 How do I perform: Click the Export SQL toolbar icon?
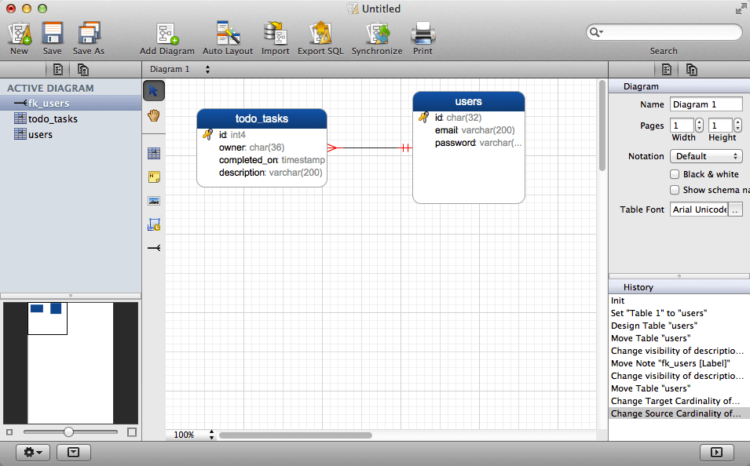[320, 33]
